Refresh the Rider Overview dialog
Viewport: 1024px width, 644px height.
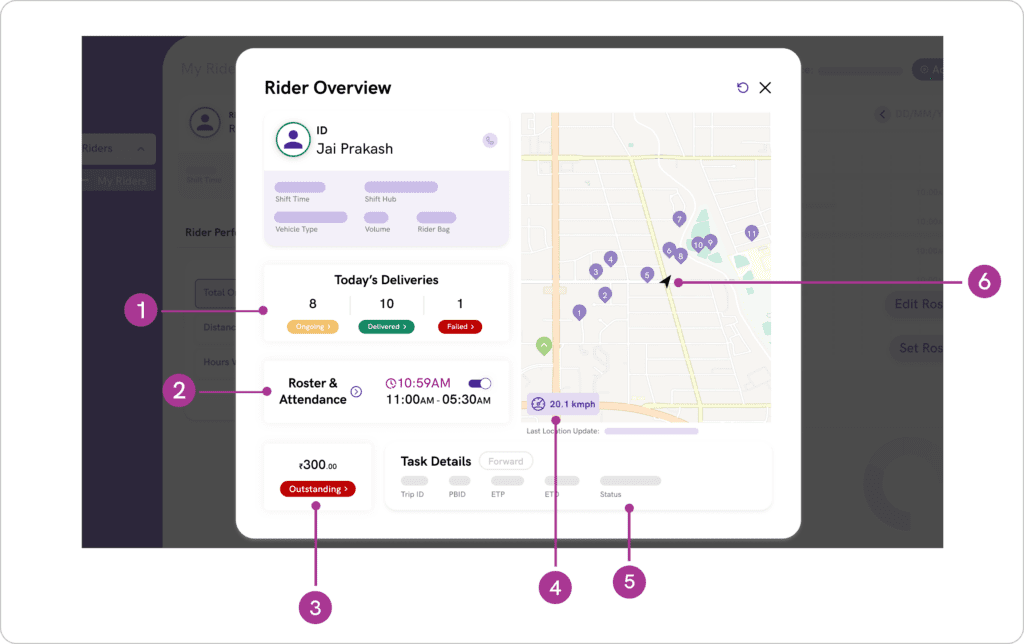coord(743,88)
